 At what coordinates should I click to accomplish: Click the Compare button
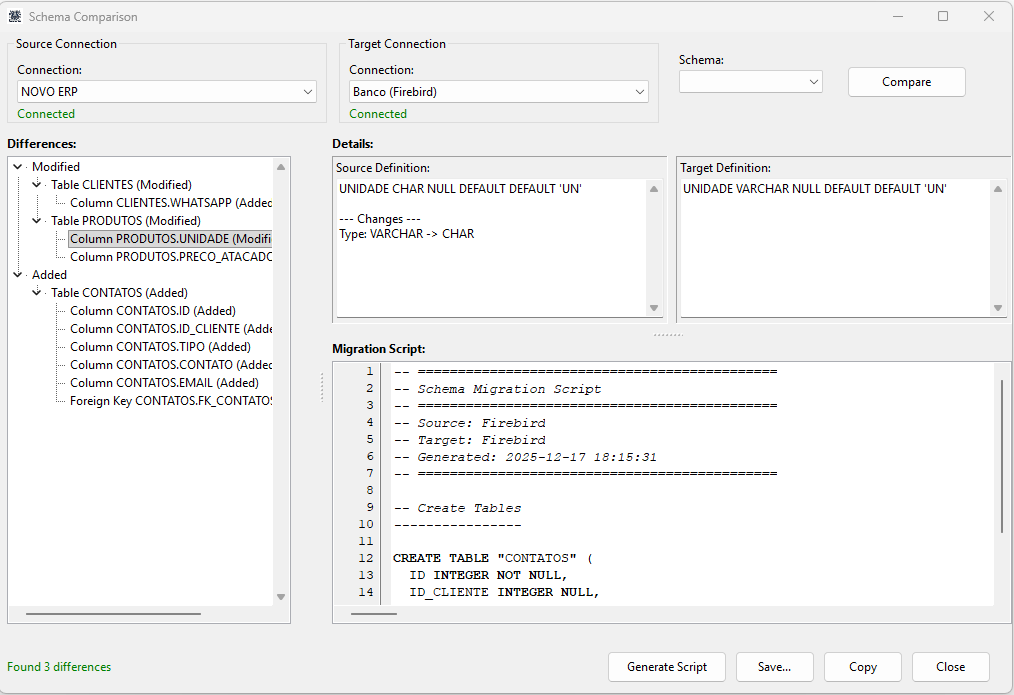[x=907, y=82]
